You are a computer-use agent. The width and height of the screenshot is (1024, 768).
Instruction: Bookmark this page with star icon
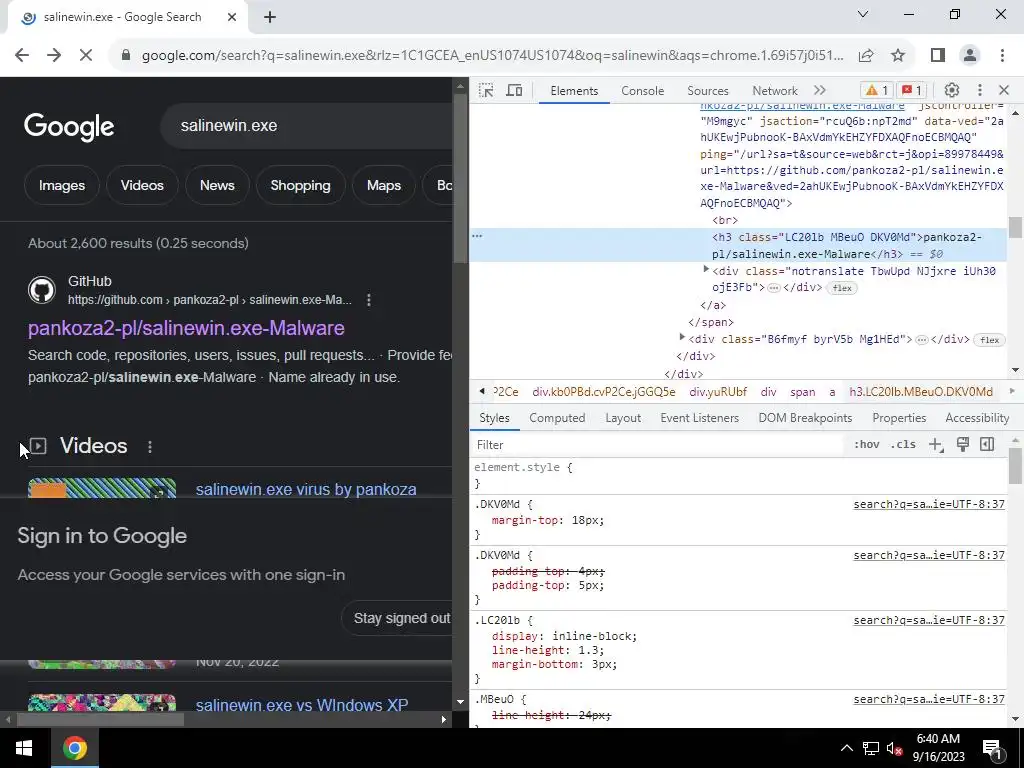tap(898, 56)
